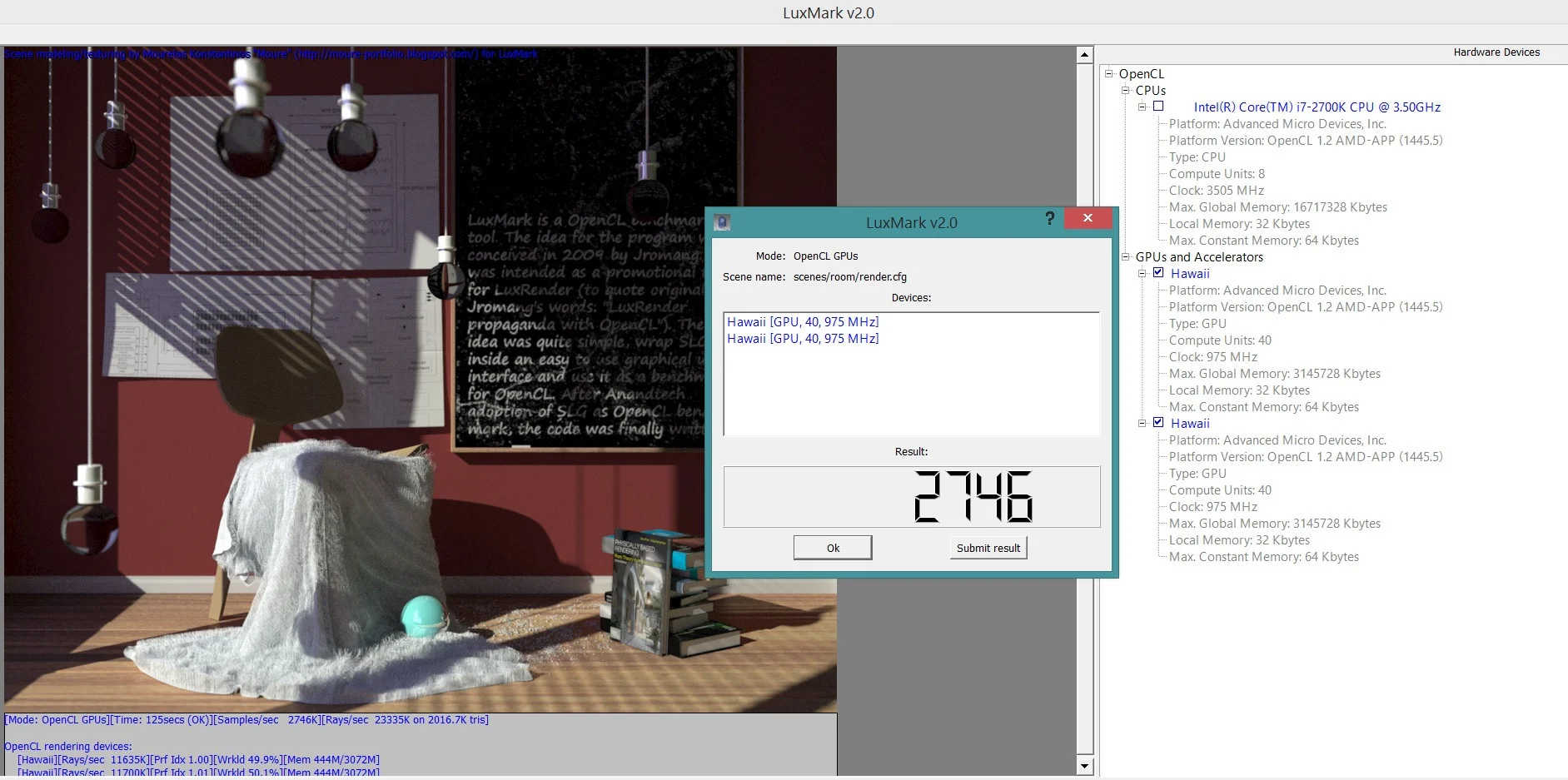This screenshot has height=780, width=1568.
Task: Collapse GPUs and Accelerators node
Action: (x=1125, y=256)
